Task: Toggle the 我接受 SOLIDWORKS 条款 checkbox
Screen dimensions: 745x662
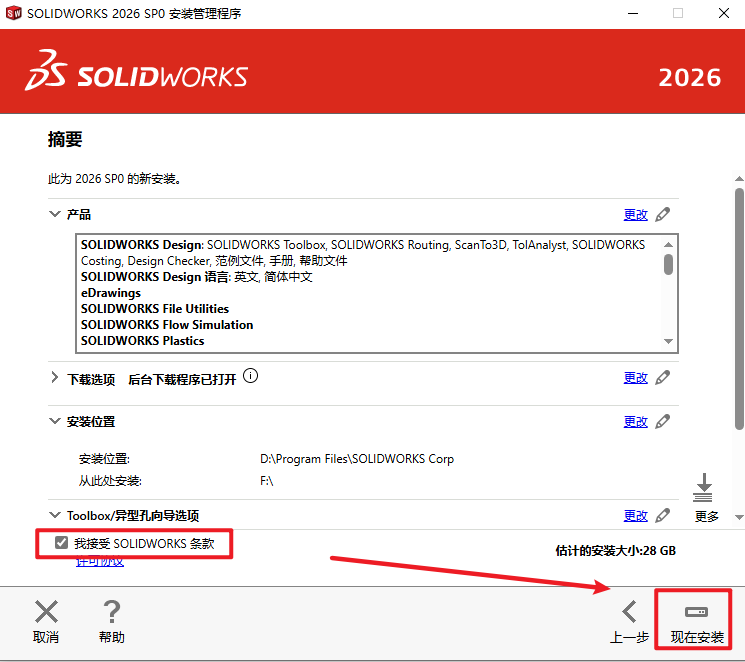Action: point(62,543)
